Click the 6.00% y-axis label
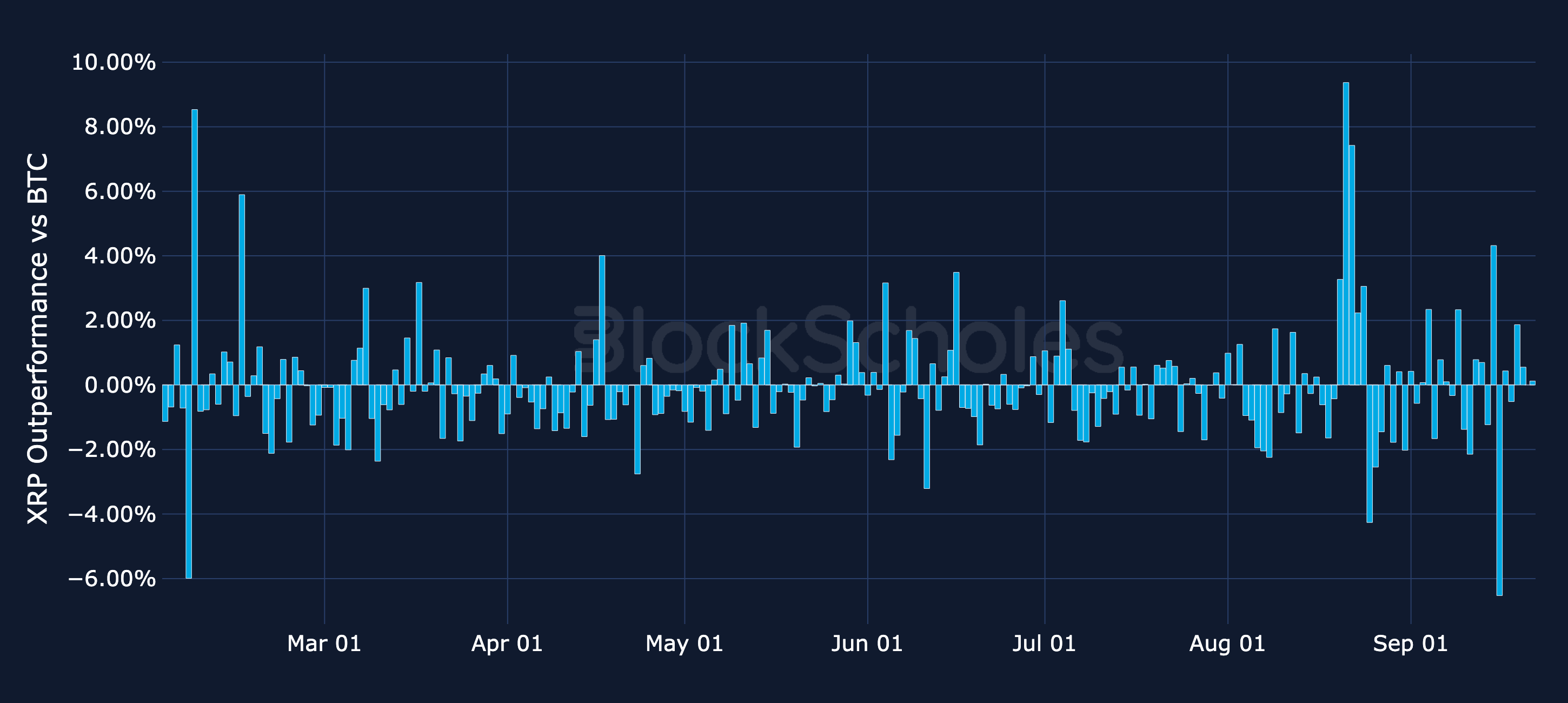The image size is (1568, 703). pos(120,192)
